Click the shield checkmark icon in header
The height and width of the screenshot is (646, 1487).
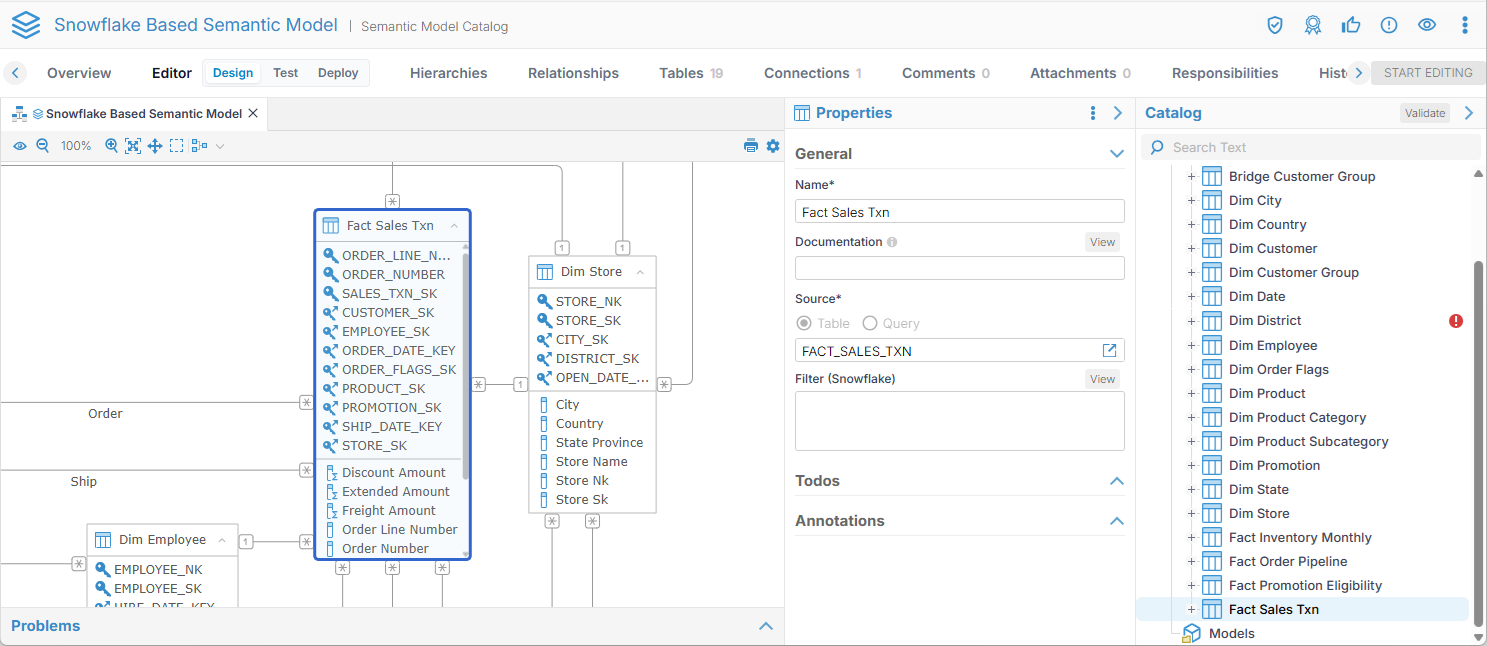coord(1275,25)
